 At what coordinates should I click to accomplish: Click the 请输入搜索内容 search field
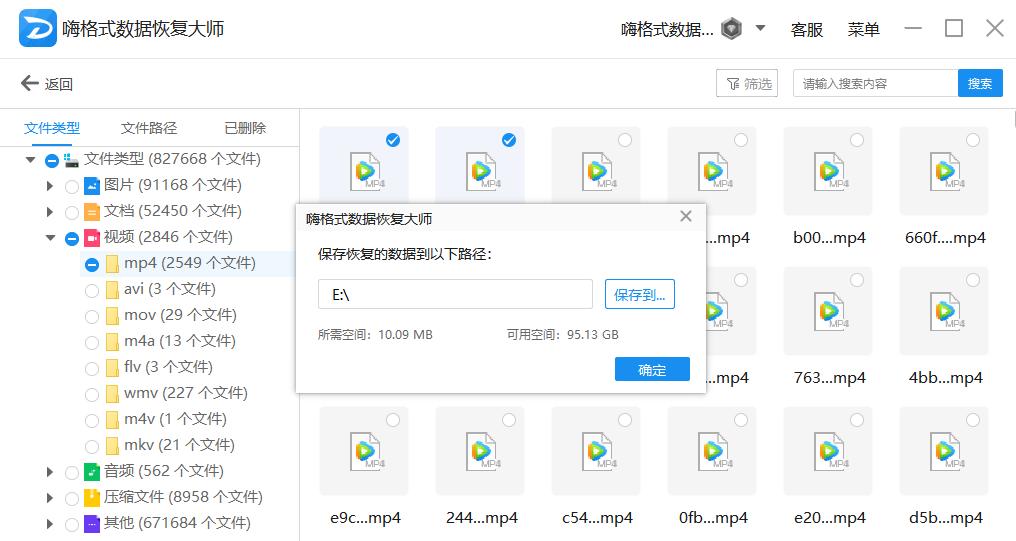875,84
